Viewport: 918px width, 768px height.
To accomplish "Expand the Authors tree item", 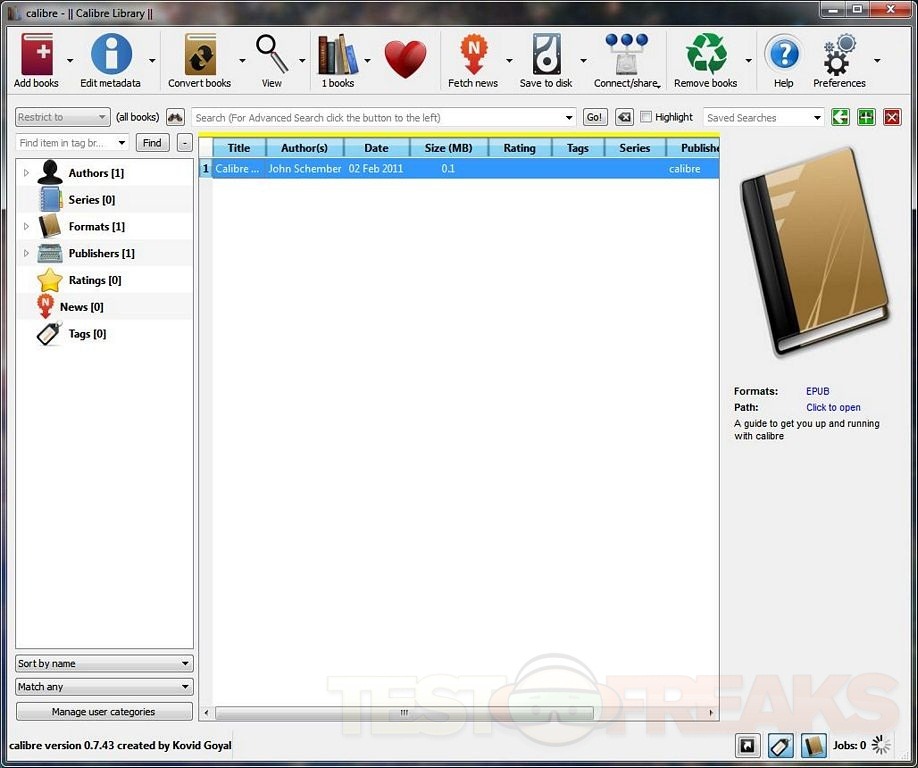I will pyautogui.click(x=26, y=173).
